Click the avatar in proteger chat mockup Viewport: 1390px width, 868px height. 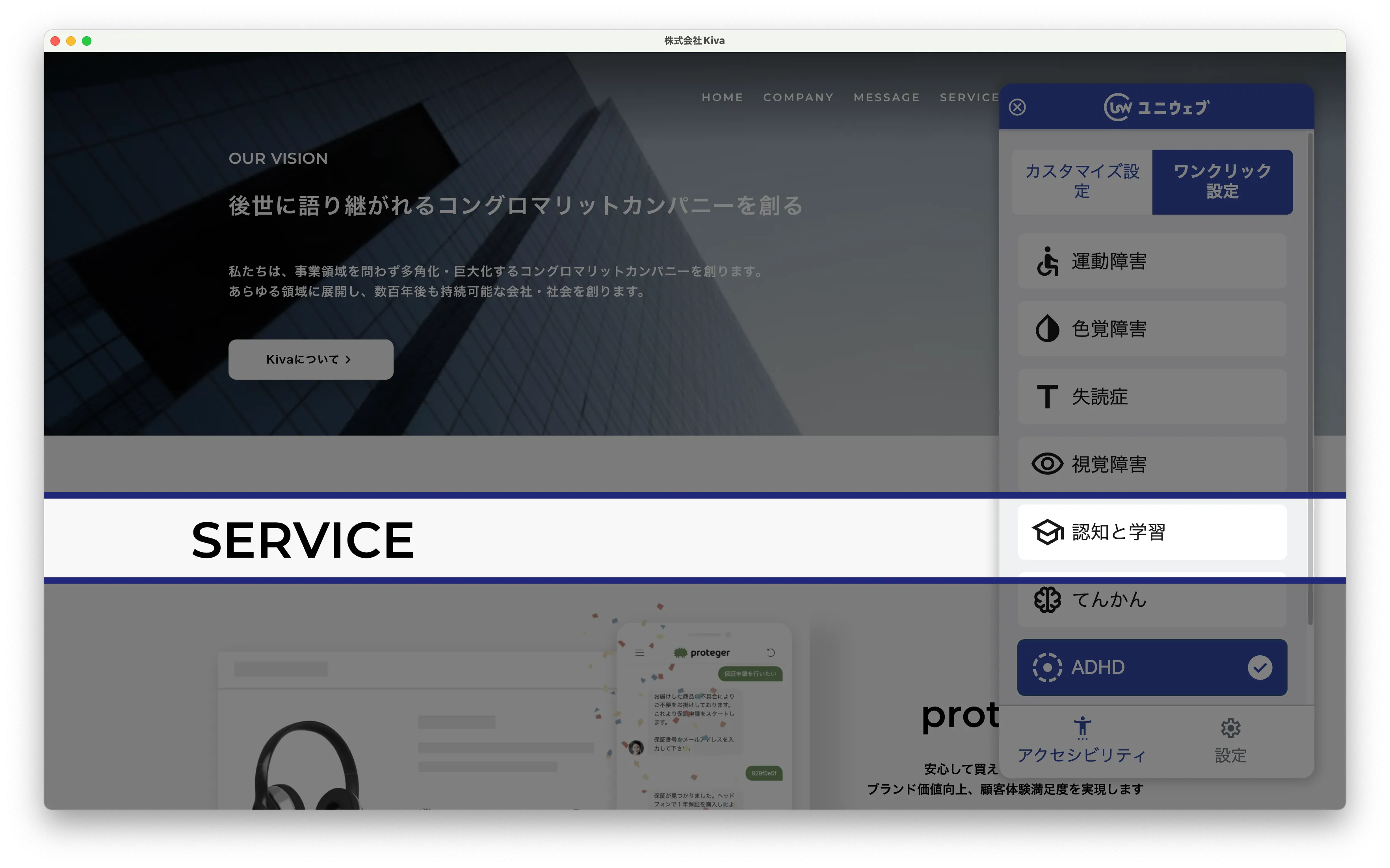636,747
